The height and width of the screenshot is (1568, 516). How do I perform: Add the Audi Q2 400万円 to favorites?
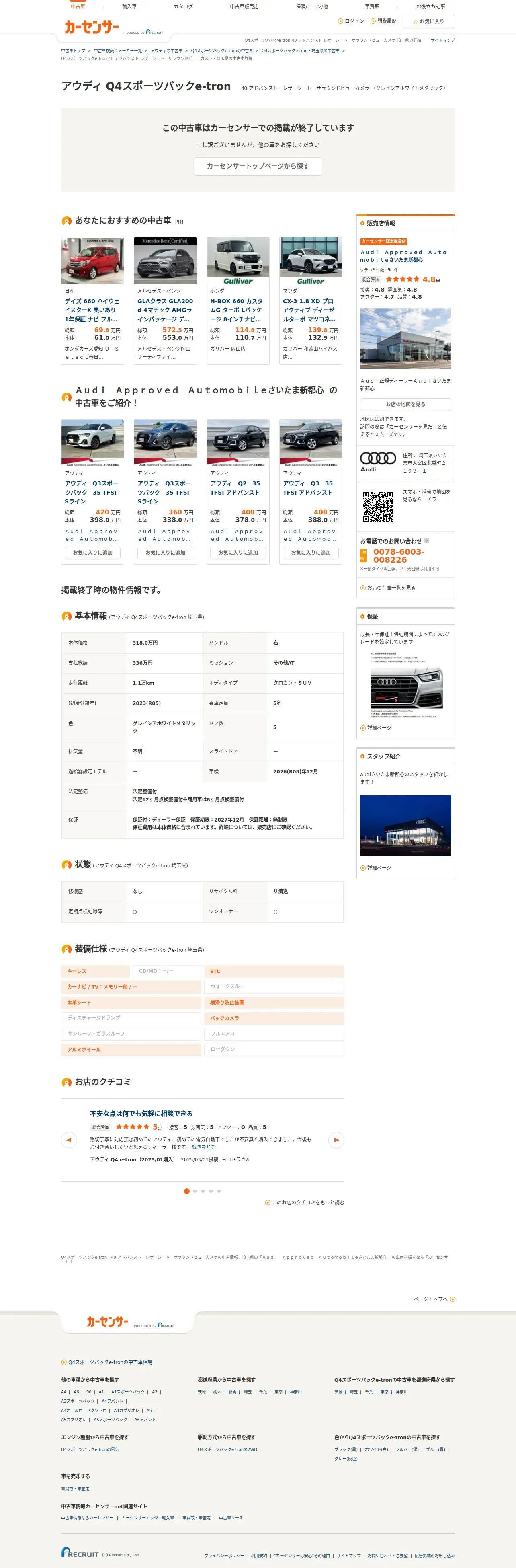[x=238, y=553]
